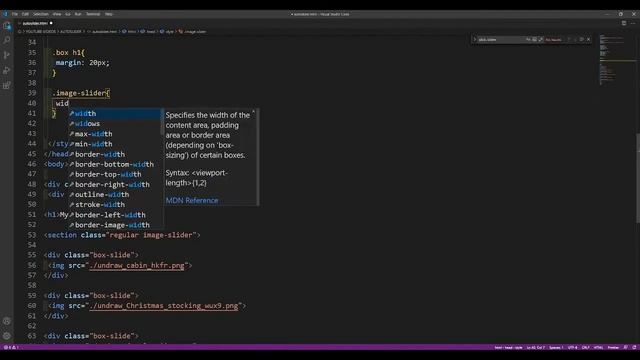
Task: Open the Edit menu
Action: 25,14
